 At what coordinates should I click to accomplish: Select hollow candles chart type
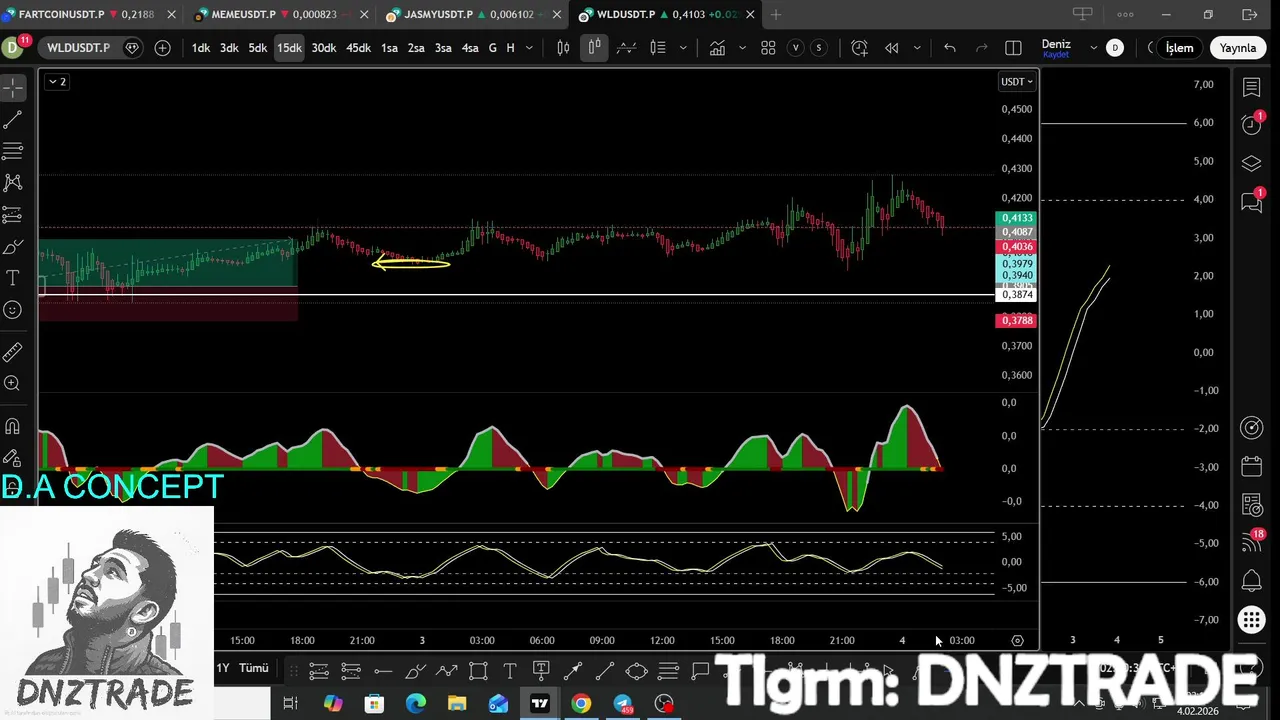(594, 48)
